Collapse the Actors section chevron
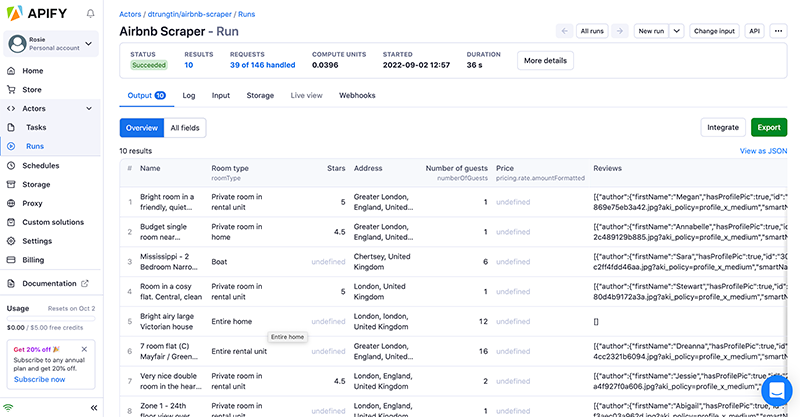 pos(89,109)
